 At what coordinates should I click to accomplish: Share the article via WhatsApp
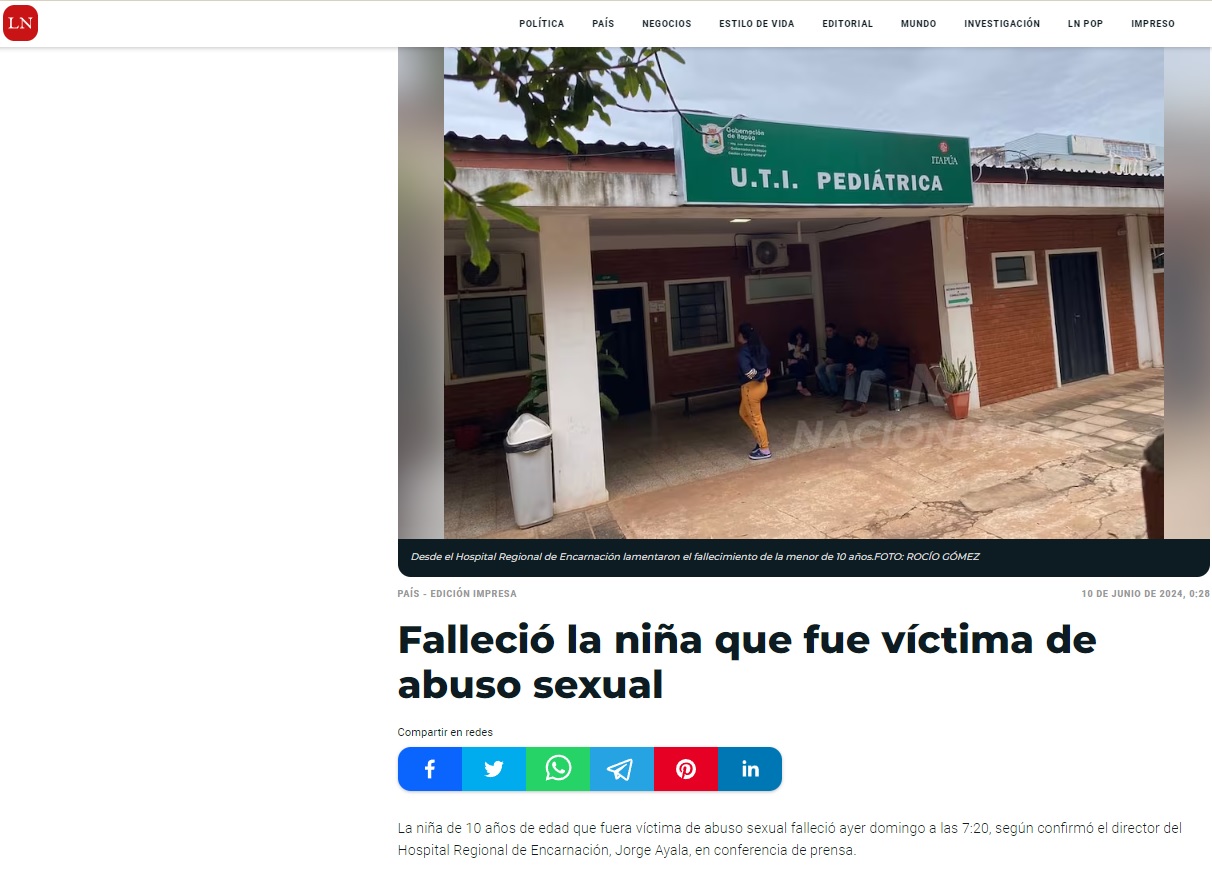click(558, 769)
